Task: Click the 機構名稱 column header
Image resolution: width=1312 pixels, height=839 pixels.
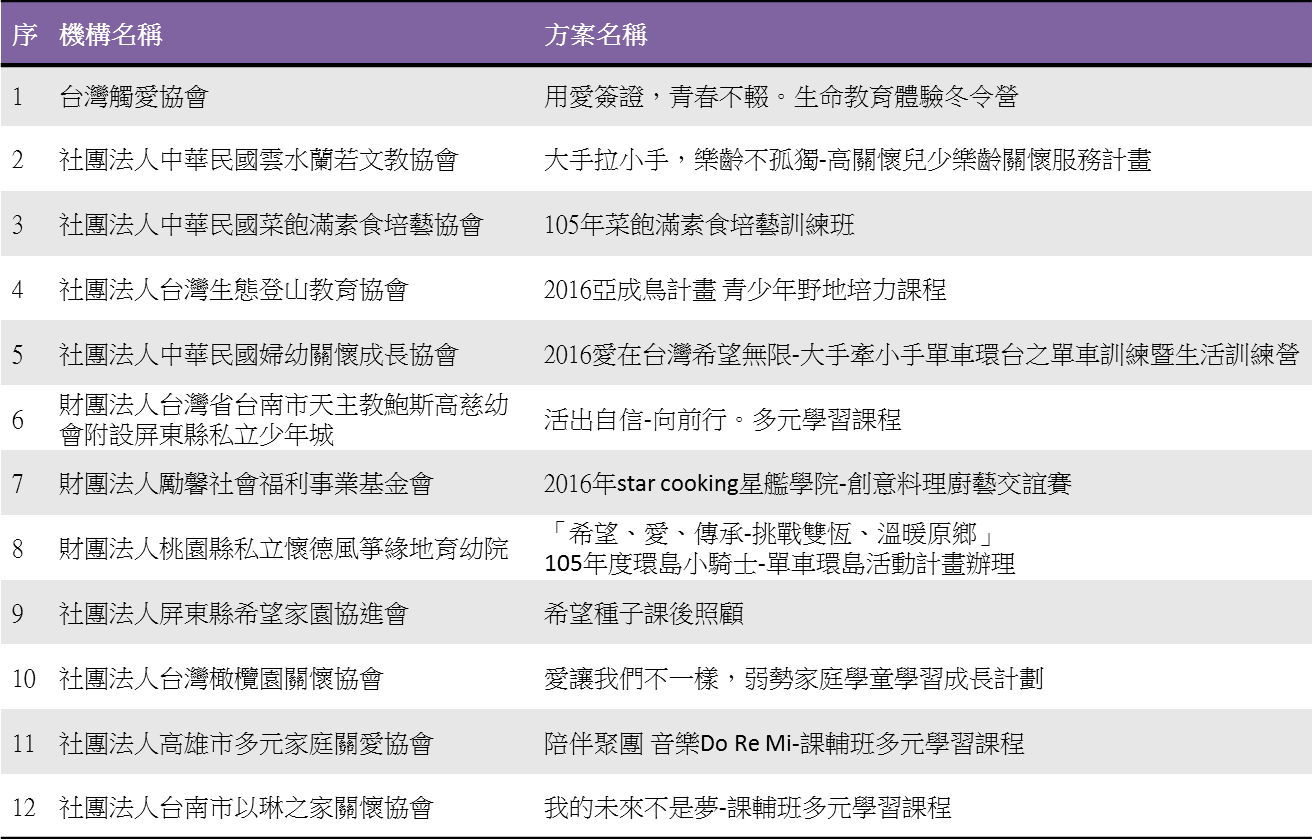Action: point(111,35)
